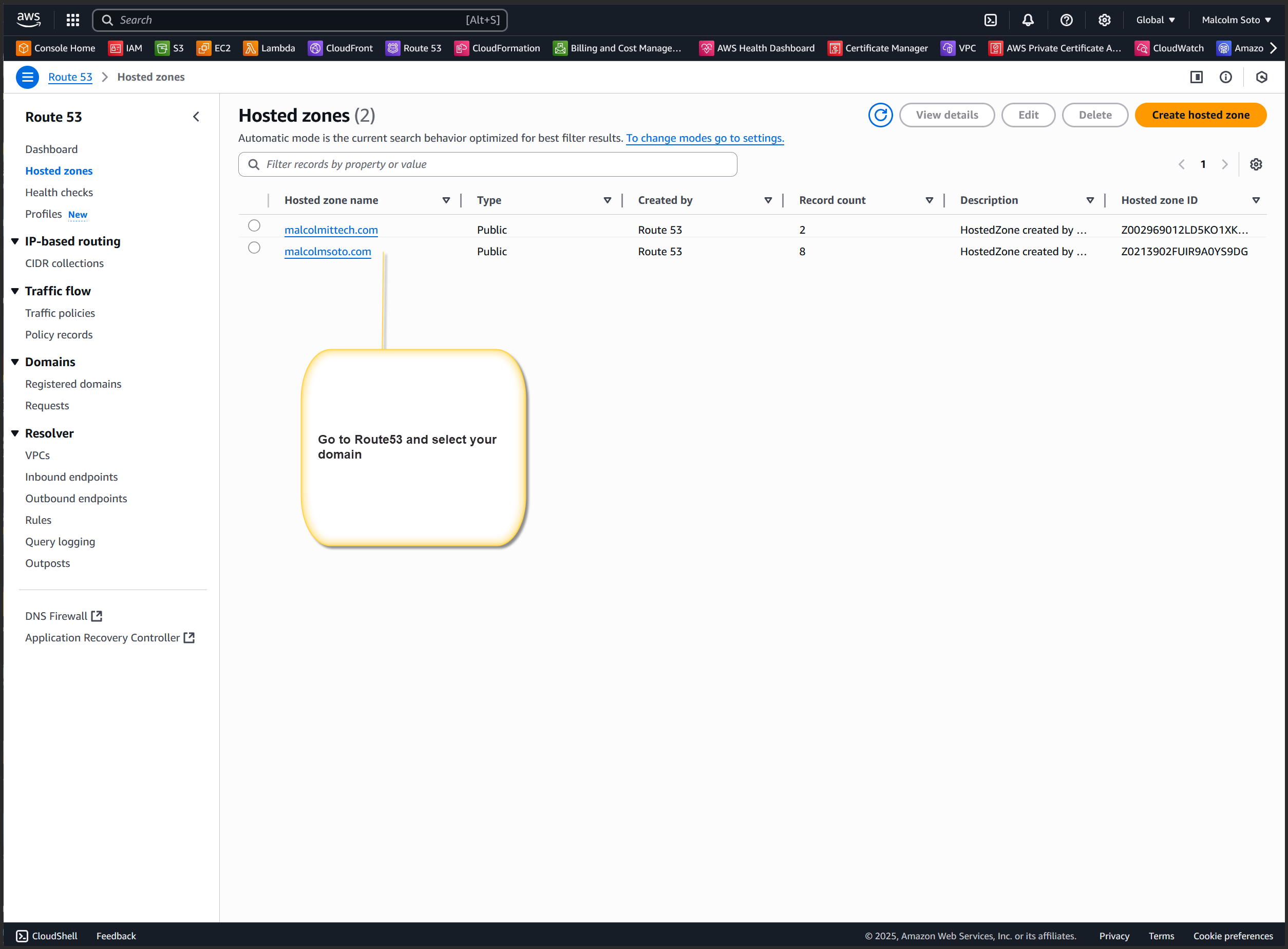1288x949 pixels.
Task: Click Create hosted zone button
Action: click(x=1200, y=115)
